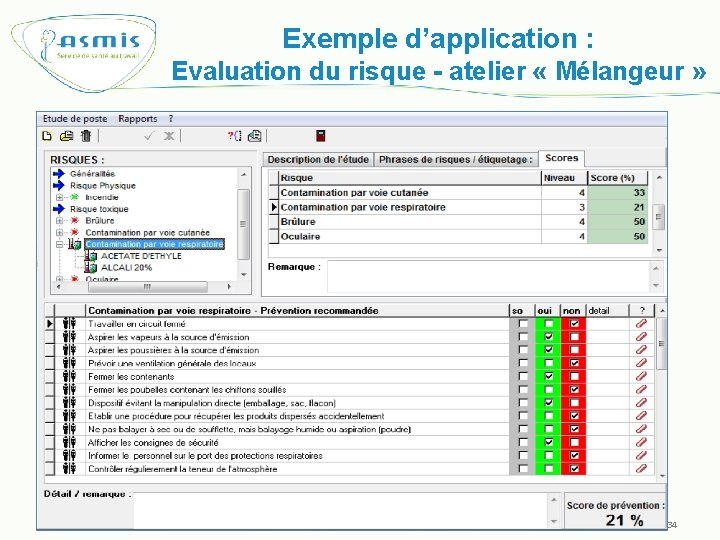Click the Score (%) column header
Image resolution: width=720 pixels, height=540 pixels.
click(x=617, y=178)
